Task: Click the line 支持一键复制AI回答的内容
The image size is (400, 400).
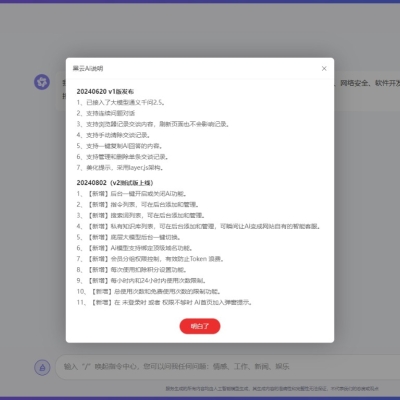Action: (120, 146)
